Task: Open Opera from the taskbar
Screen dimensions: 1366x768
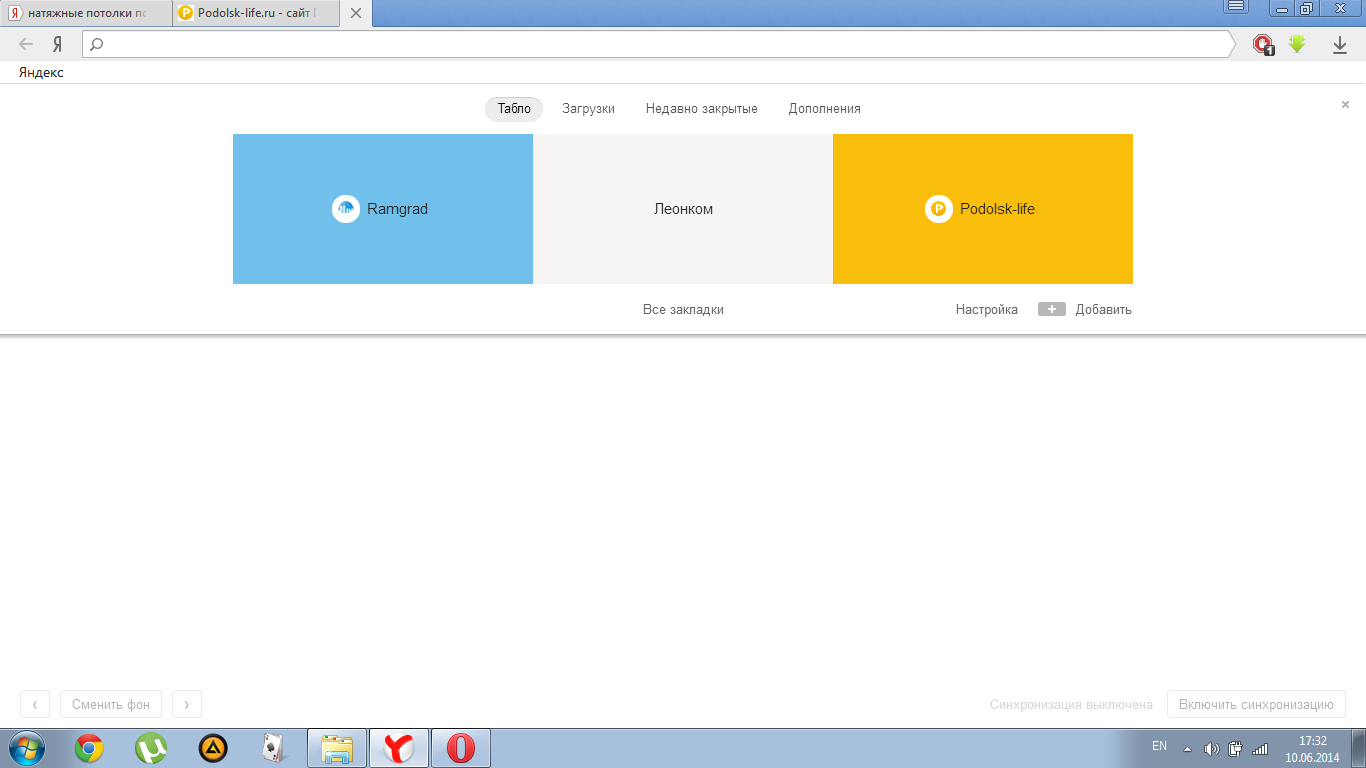Action: click(461, 748)
